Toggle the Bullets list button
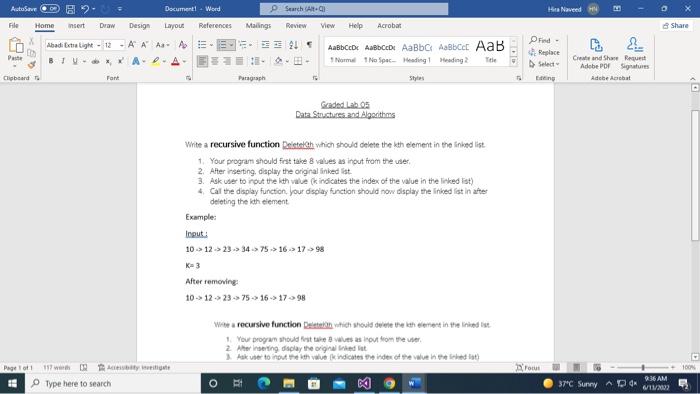Viewport: 700px width, 394px height. [x=202, y=45]
